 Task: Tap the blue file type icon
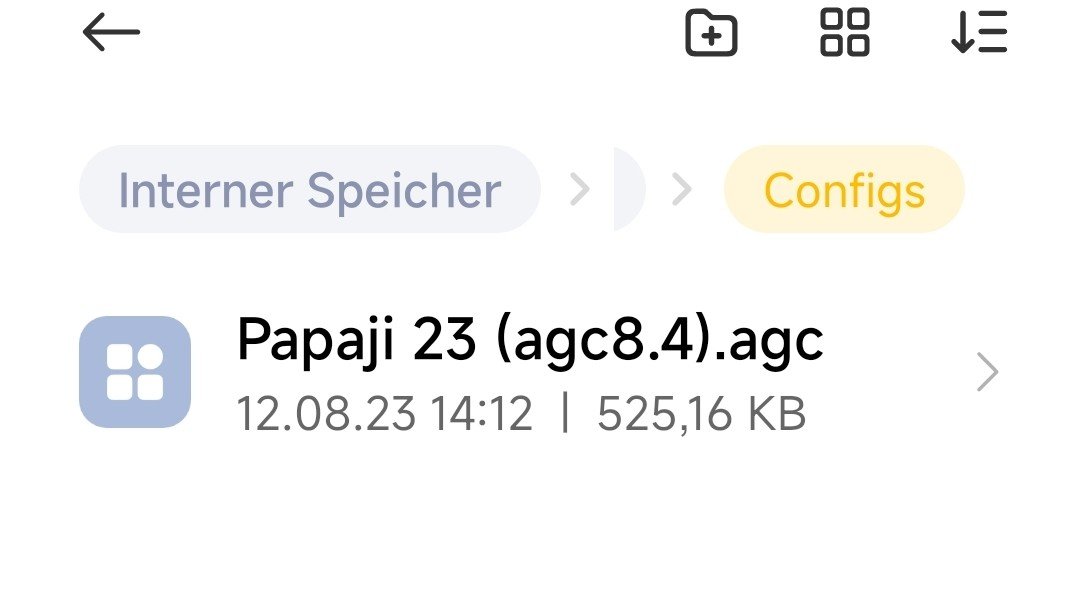point(135,372)
